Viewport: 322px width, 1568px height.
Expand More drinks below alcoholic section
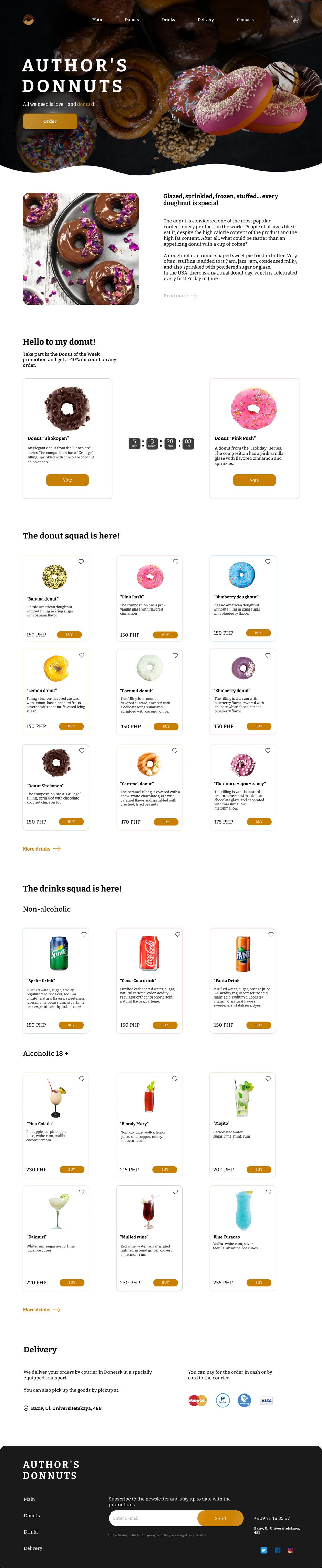pos(42,1310)
